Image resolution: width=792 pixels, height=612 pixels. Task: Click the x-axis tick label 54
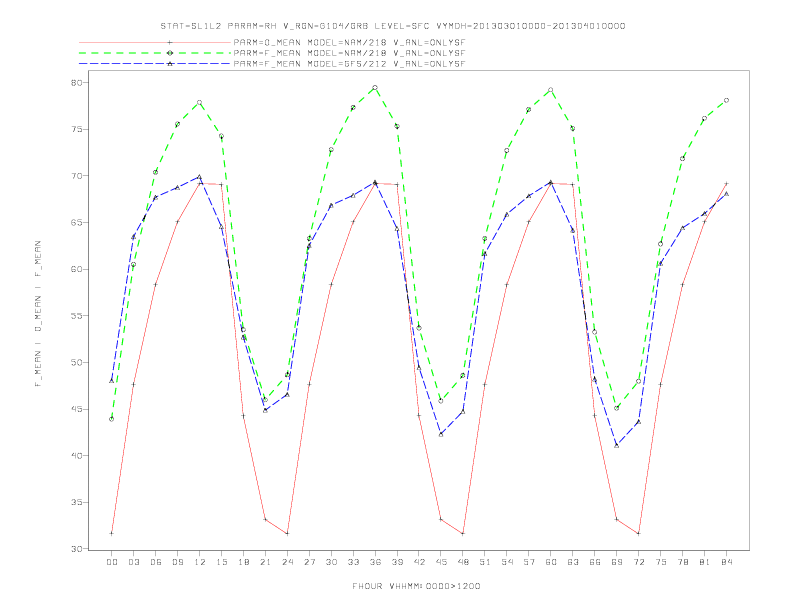click(507, 562)
